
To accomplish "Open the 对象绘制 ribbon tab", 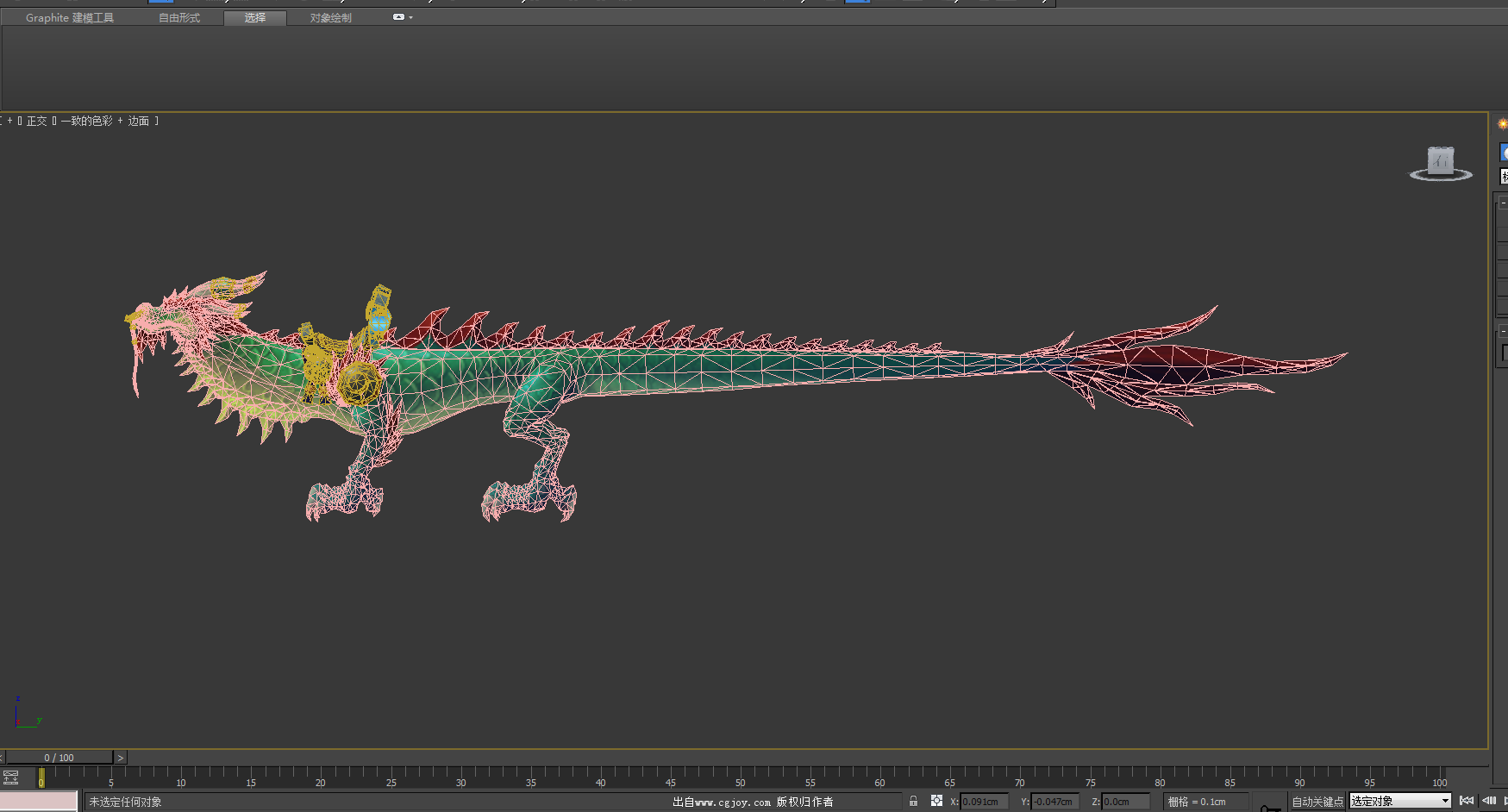I will (330, 17).
